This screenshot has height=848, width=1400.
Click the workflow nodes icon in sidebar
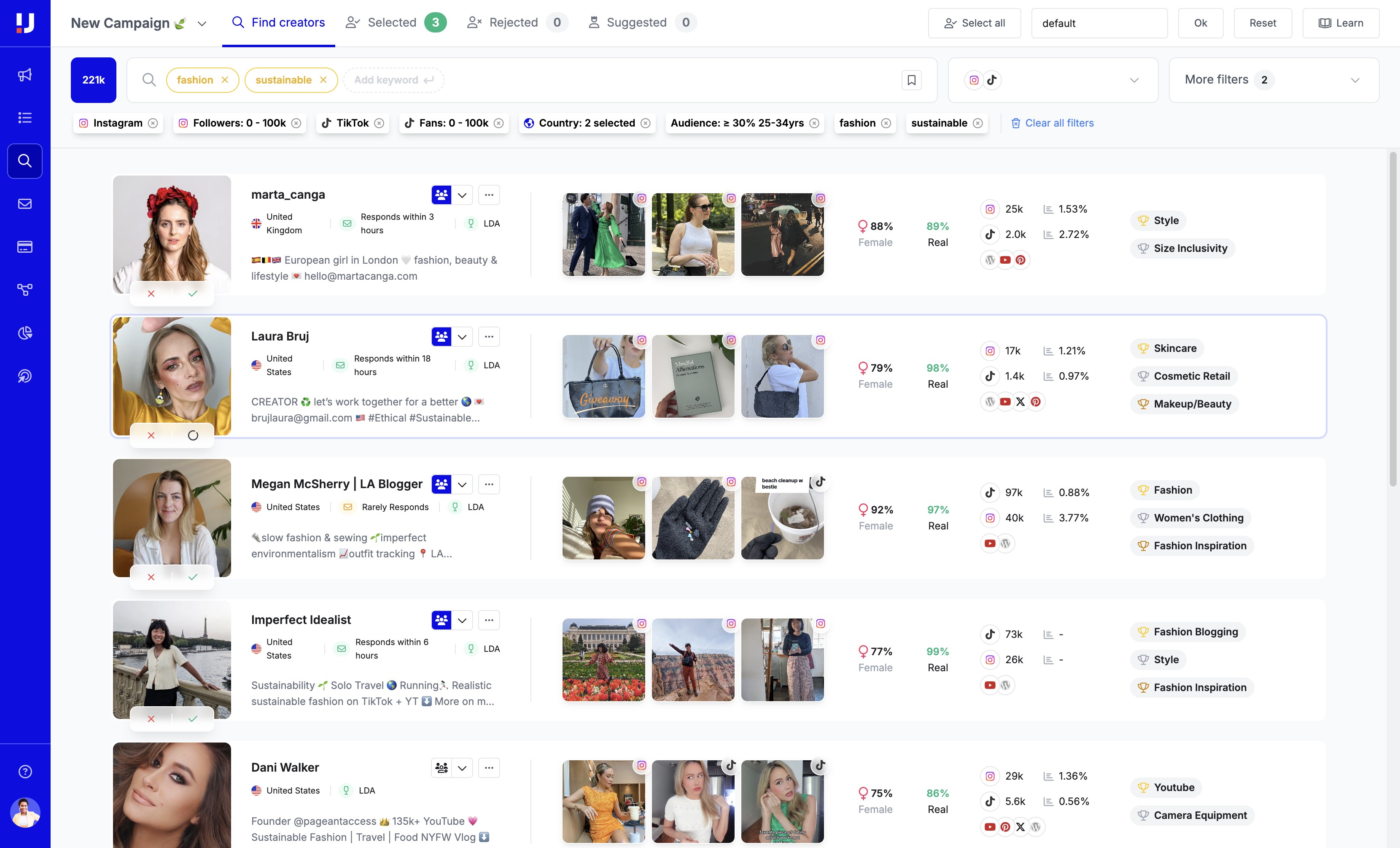(x=25, y=290)
